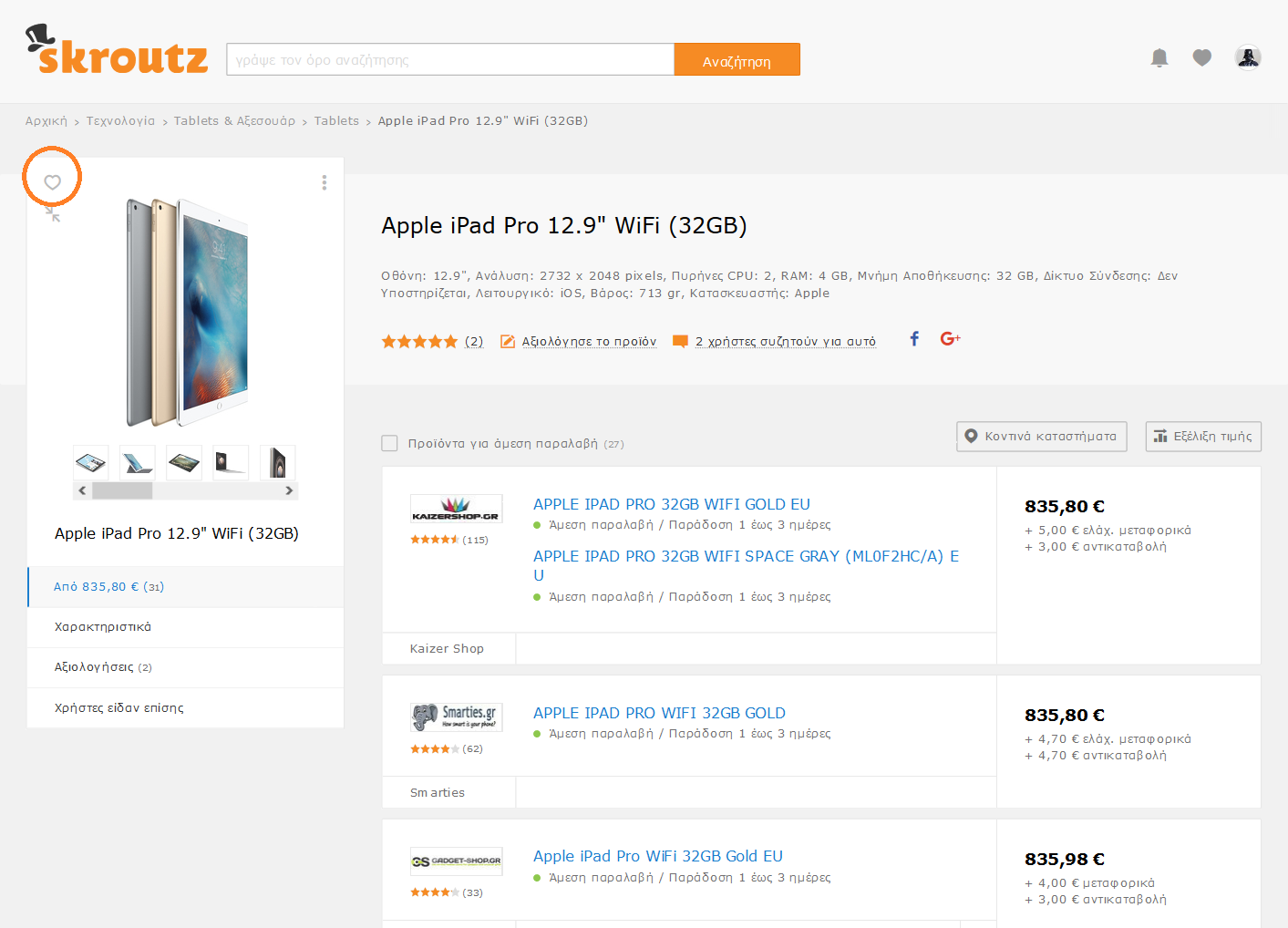Click Kaizer Shop price 835,80 €
The height and width of the screenshot is (928, 1288).
[1065, 507]
